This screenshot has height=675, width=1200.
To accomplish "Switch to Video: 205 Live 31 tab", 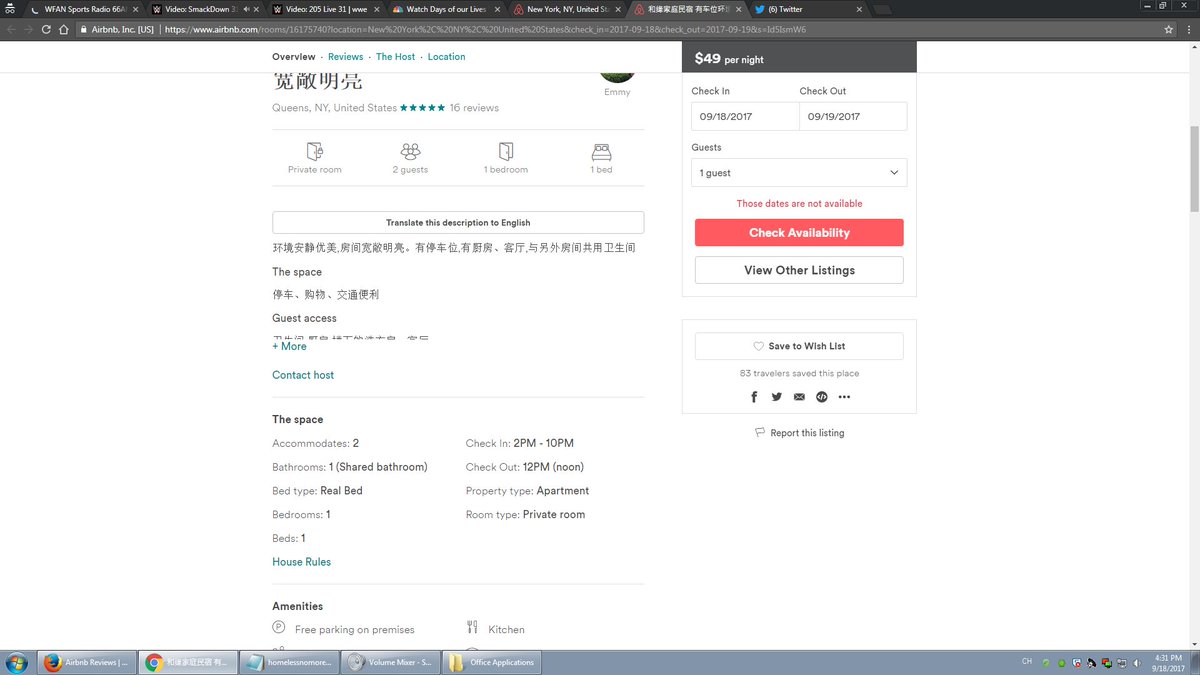I will (324, 9).
